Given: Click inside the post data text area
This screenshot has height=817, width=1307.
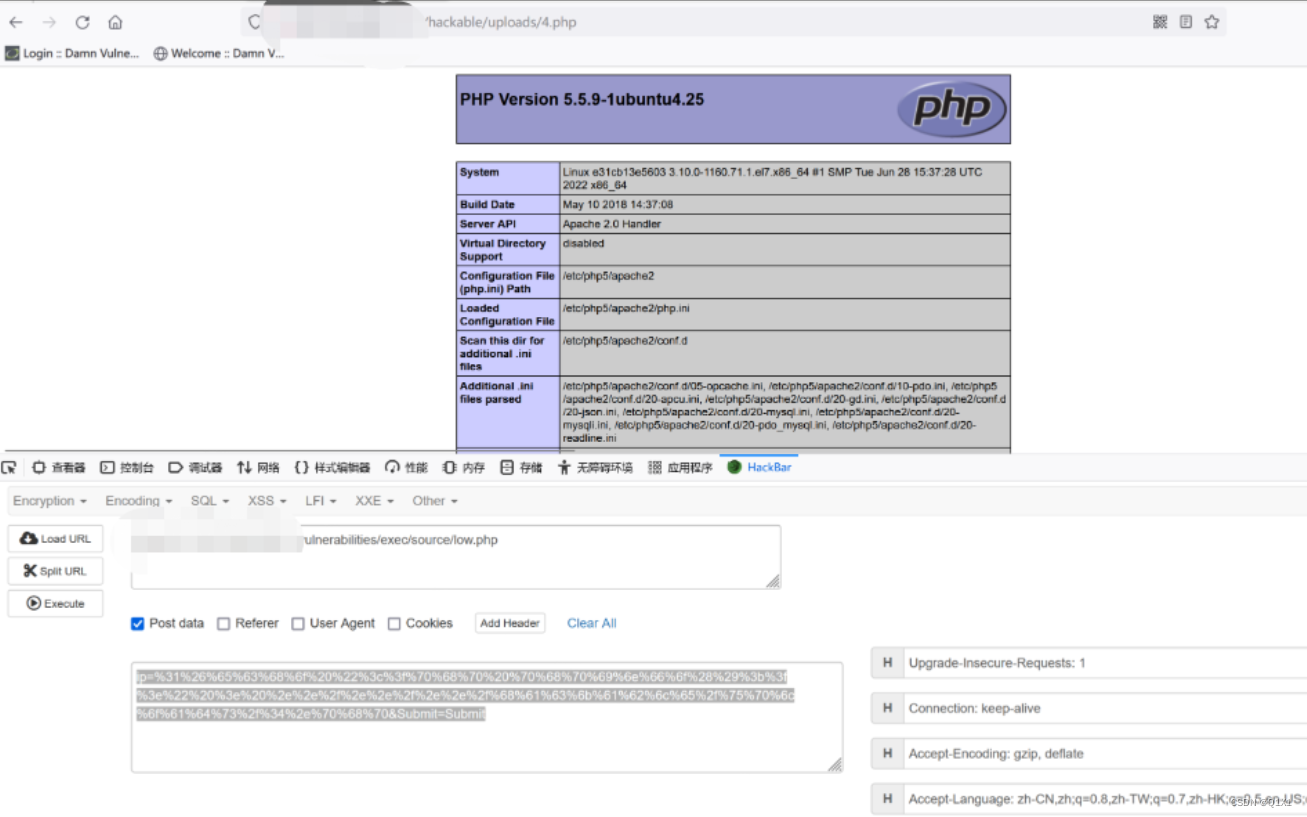Looking at the screenshot, I should (x=487, y=717).
